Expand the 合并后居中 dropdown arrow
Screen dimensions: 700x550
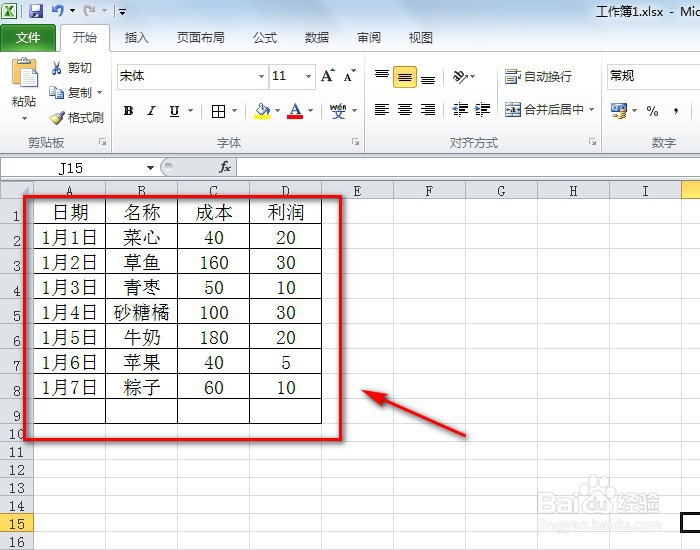tap(592, 109)
